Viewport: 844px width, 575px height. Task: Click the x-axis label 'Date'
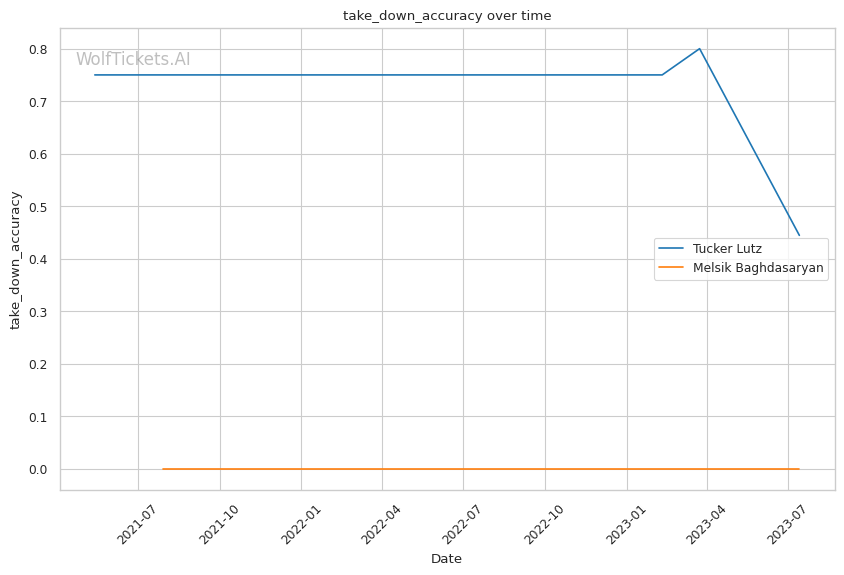(x=446, y=558)
